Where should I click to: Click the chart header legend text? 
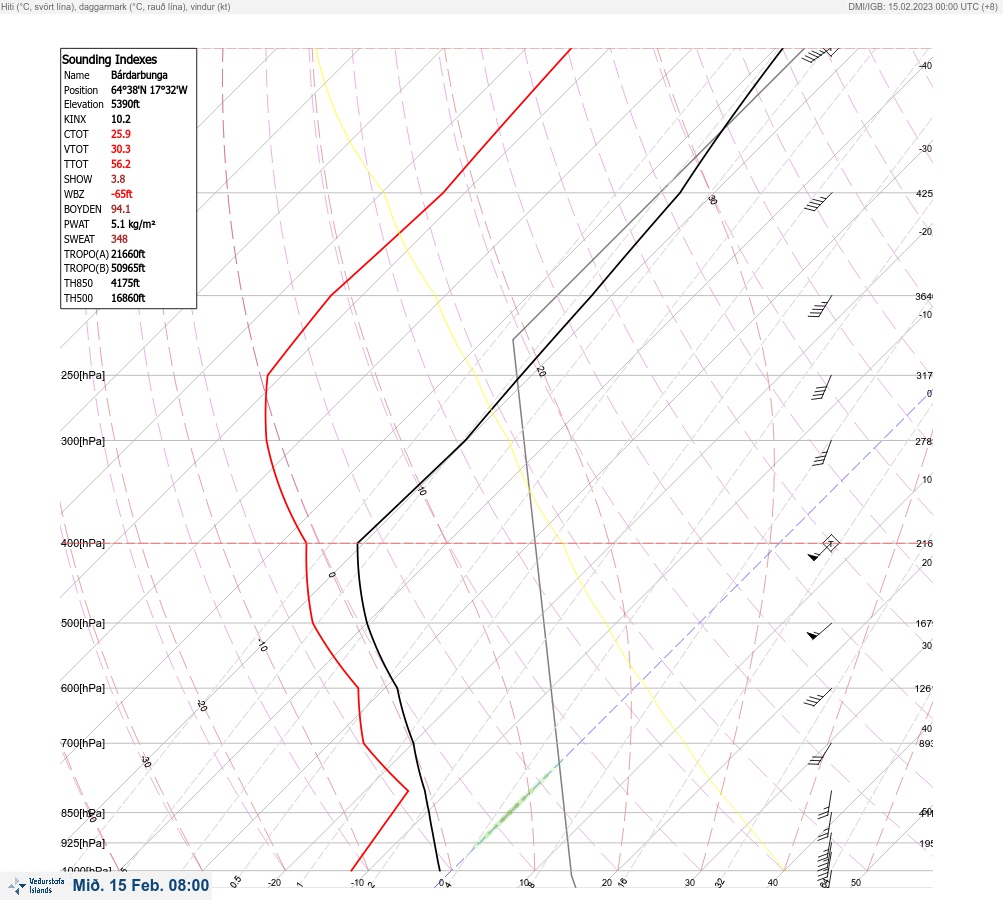pos(116,7)
